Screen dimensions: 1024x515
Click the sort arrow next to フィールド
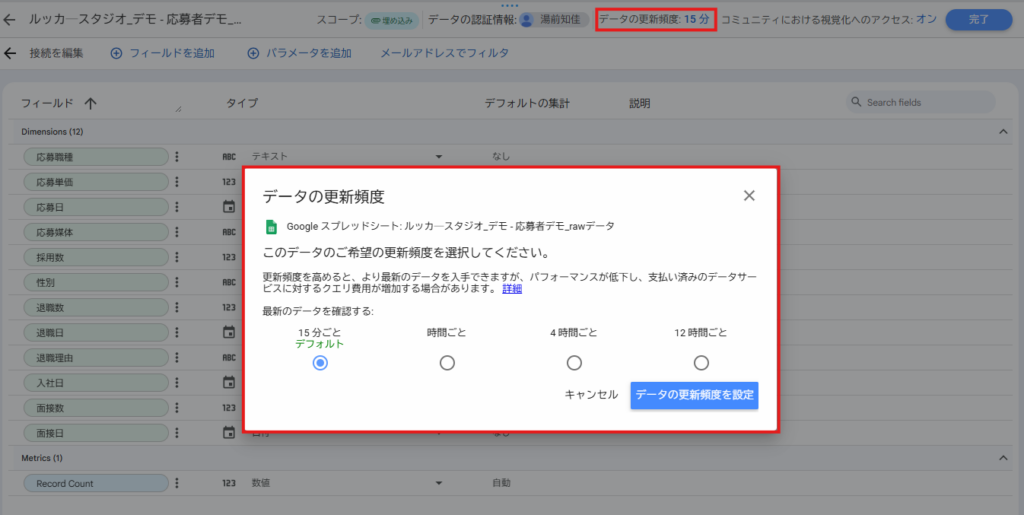(x=91, y=103)
